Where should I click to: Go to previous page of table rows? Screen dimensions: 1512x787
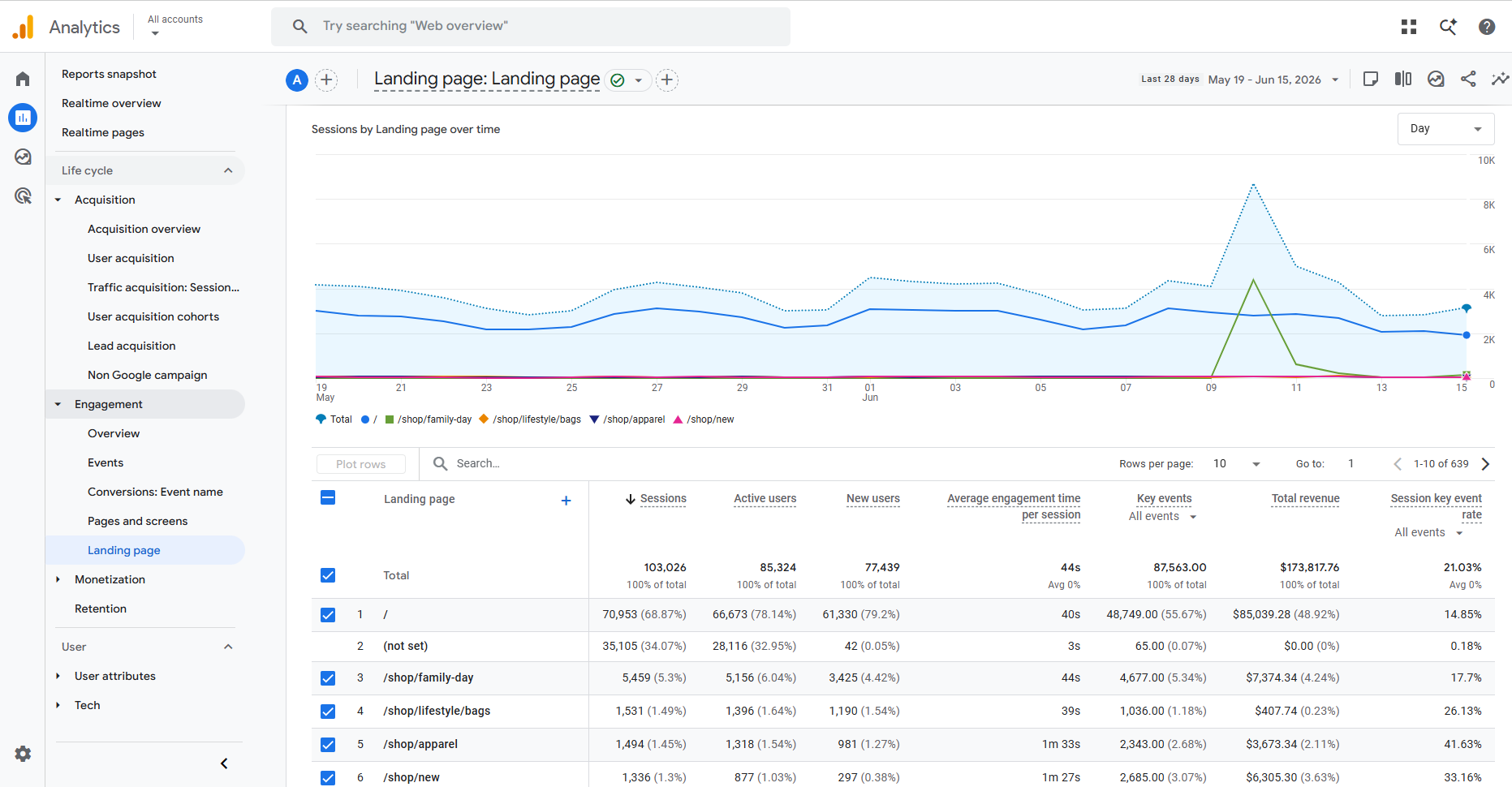coord(1398,464)
